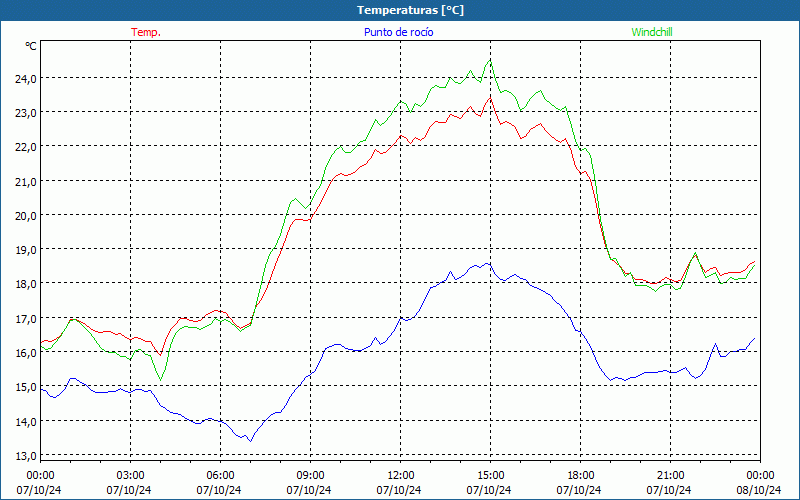This screenshot has height=500, width=800.
Task: Click the 08/10/24 date label
Action: [x=759, y=490]
